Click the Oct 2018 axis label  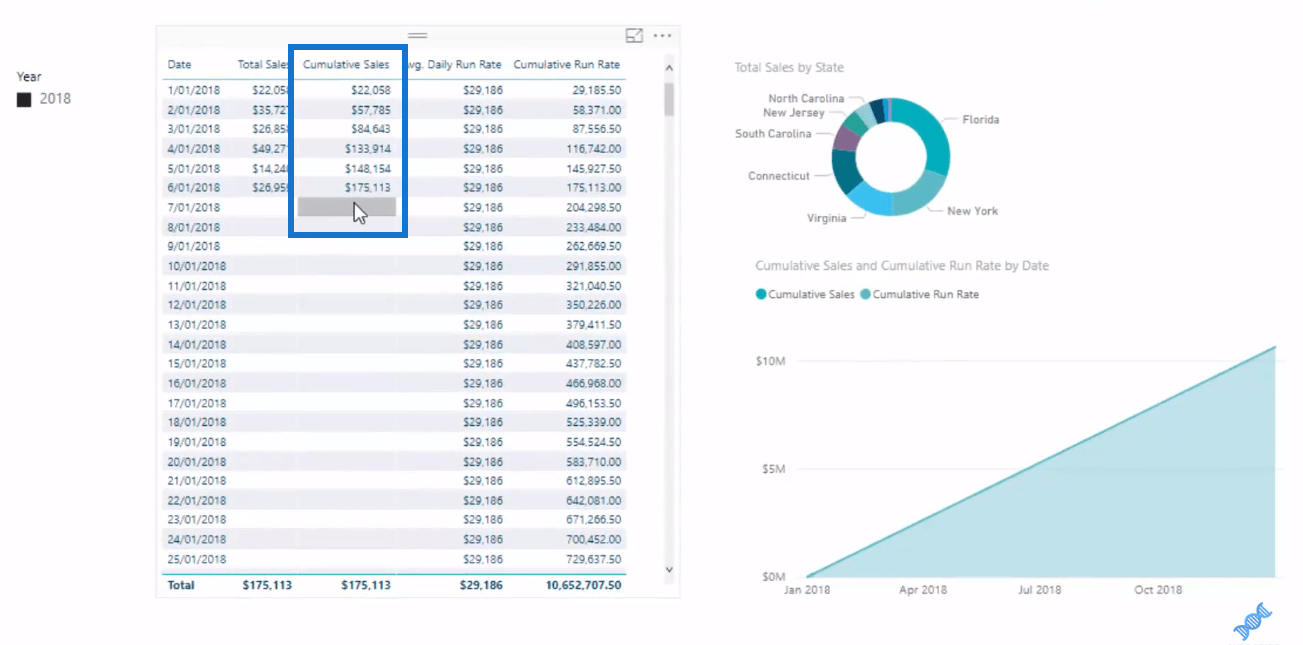tap(1158, 590)
